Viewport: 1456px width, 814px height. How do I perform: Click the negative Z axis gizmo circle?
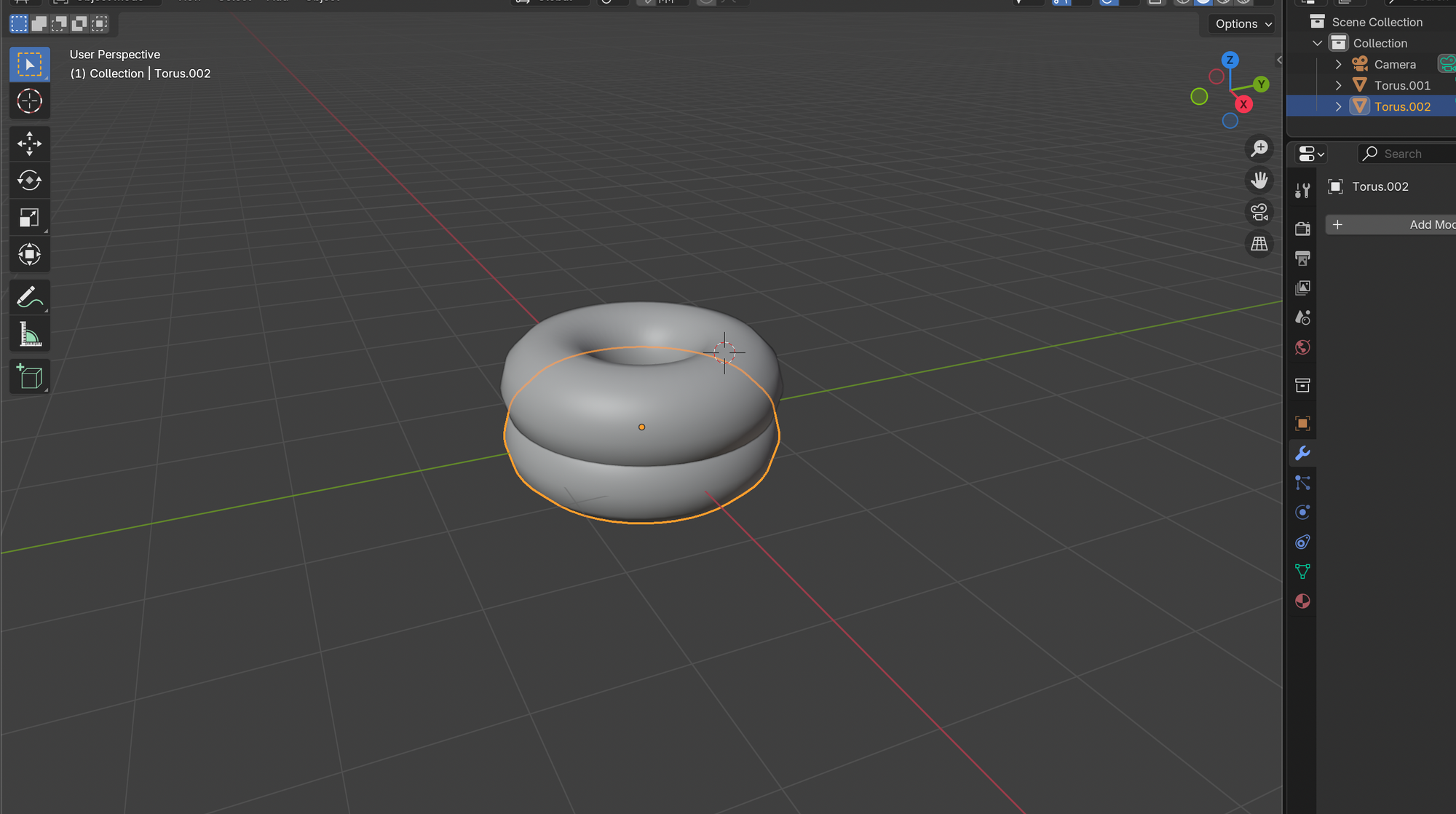(x=1230, y=121)
